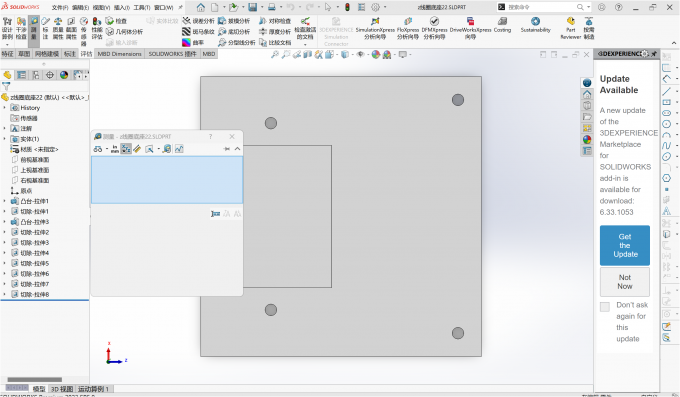Expand the 切除-拉伸8 feature
The width and height of the screenshot is (680, 397).
[x=5, y=294]
